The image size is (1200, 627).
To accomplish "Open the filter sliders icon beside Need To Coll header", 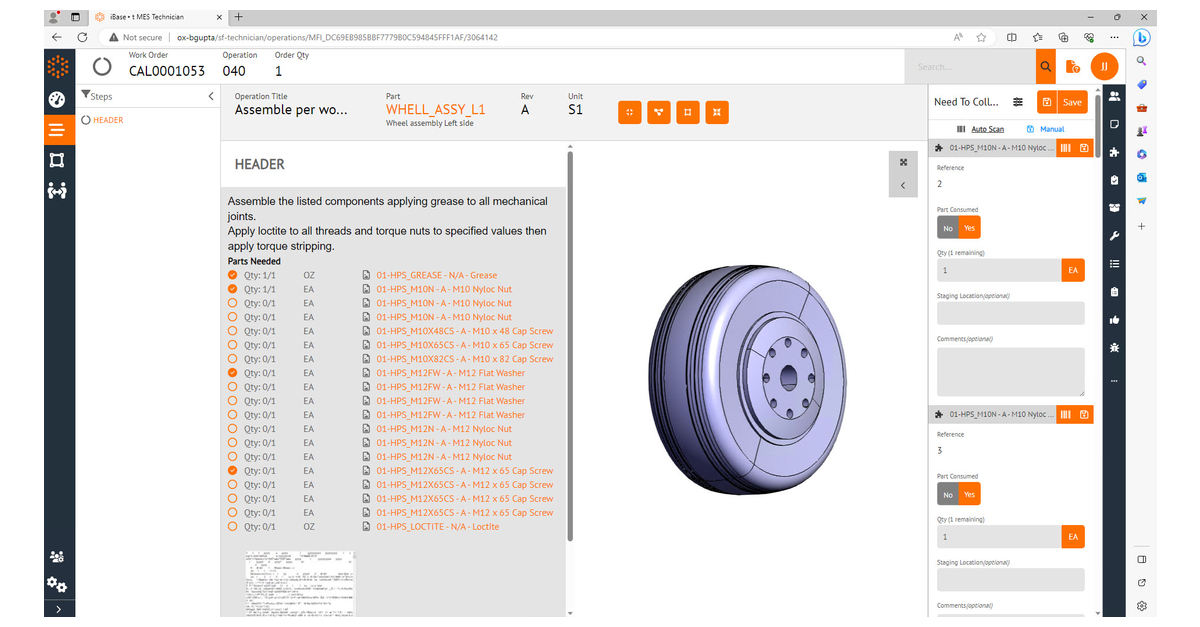I will click(x=1018, y=101).
